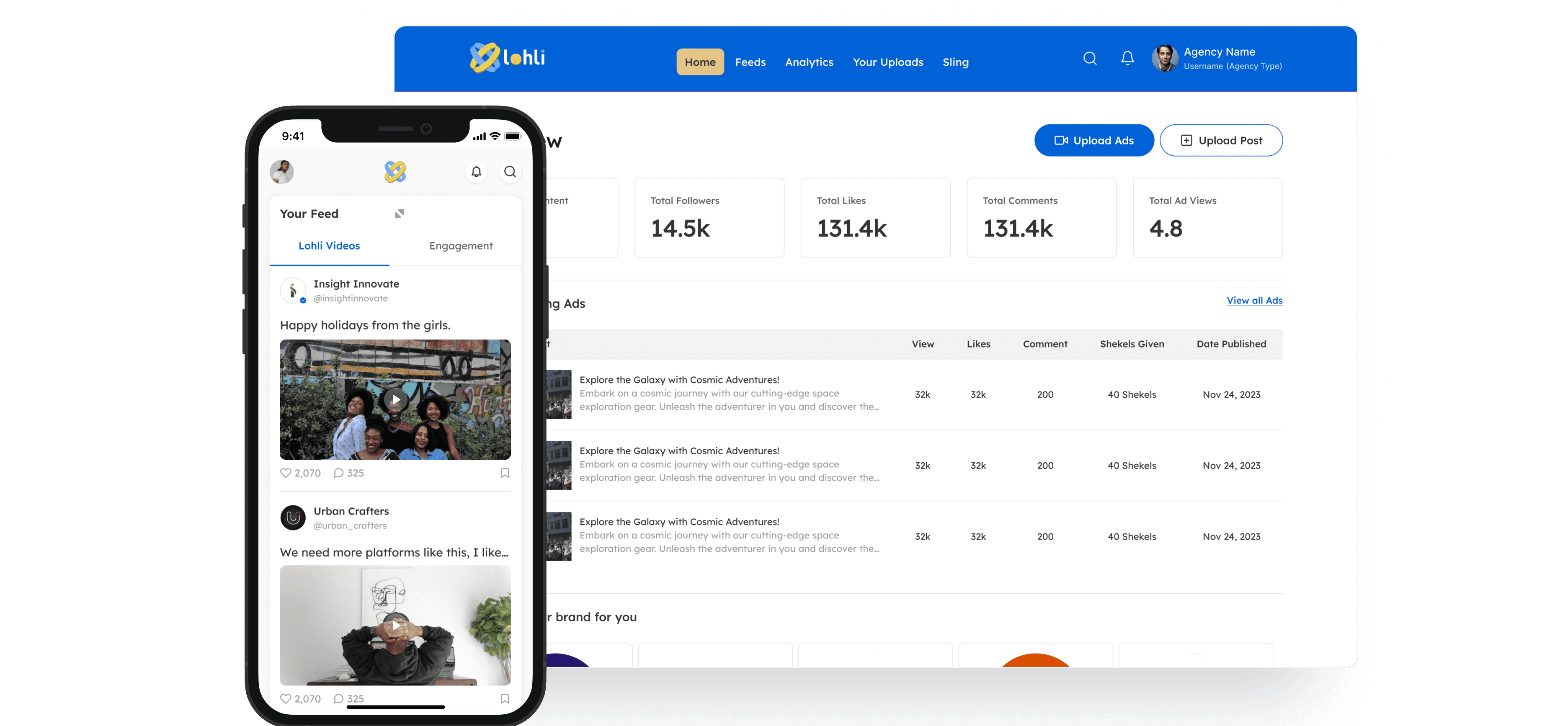This screenshot has width=1568, height=726.
Task: Go to Your Uploads page
Action: pos(887,62)
